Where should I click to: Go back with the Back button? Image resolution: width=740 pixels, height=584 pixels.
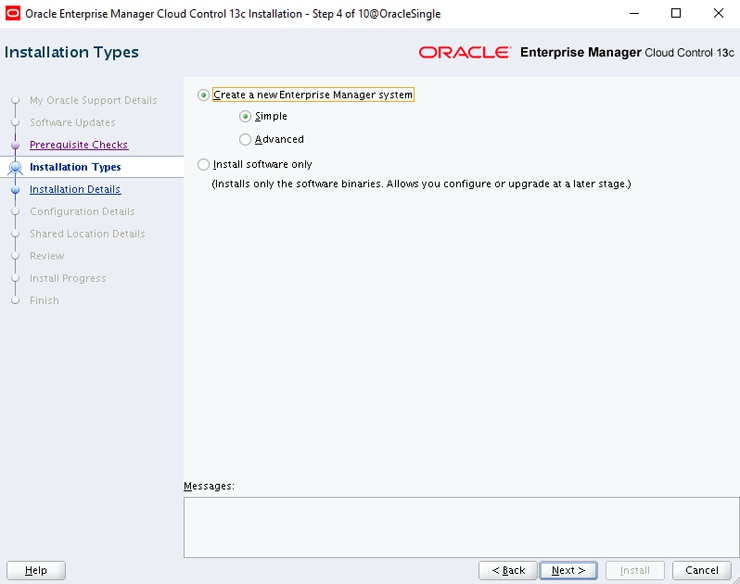(508, 570)
